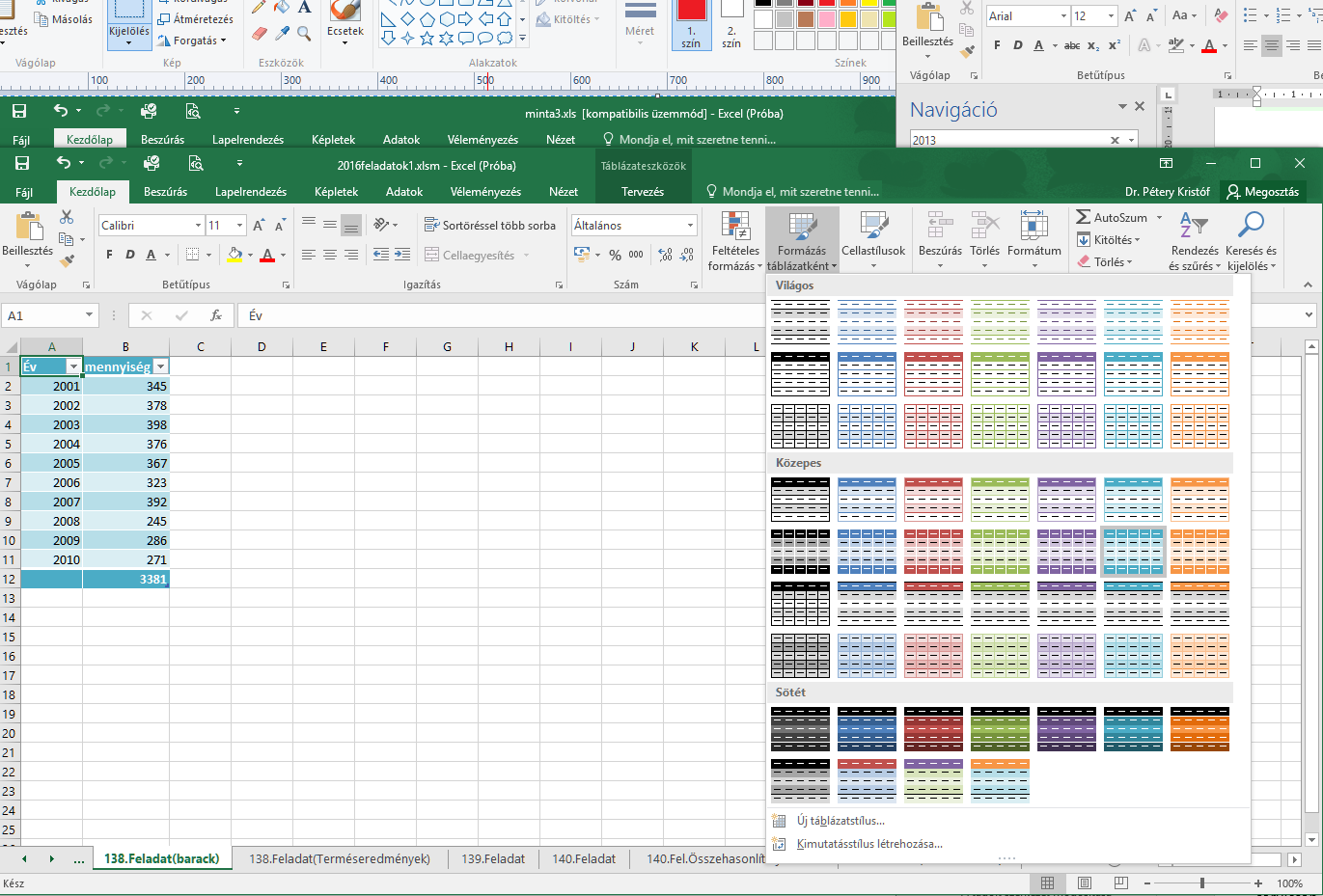The height and width of the screenshot is (896, 1323).
Task: Click the zoom slider in status bar
Action: click(x=1202, y=882)
